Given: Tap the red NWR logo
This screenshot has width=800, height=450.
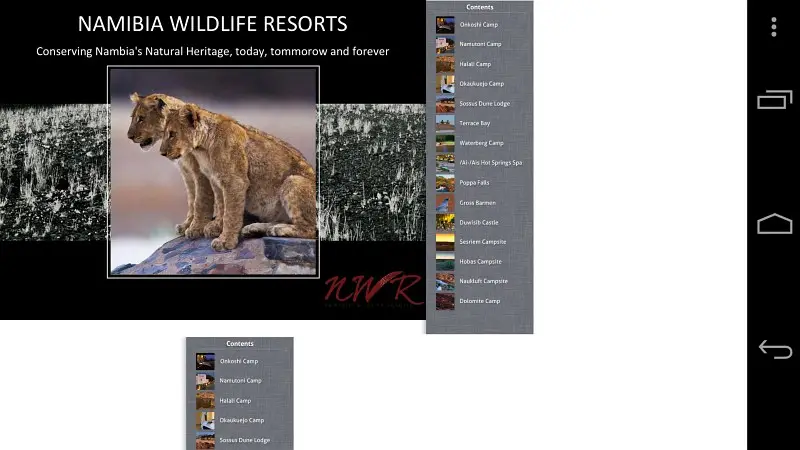Looking at the screenshot, I should (373, 289).
